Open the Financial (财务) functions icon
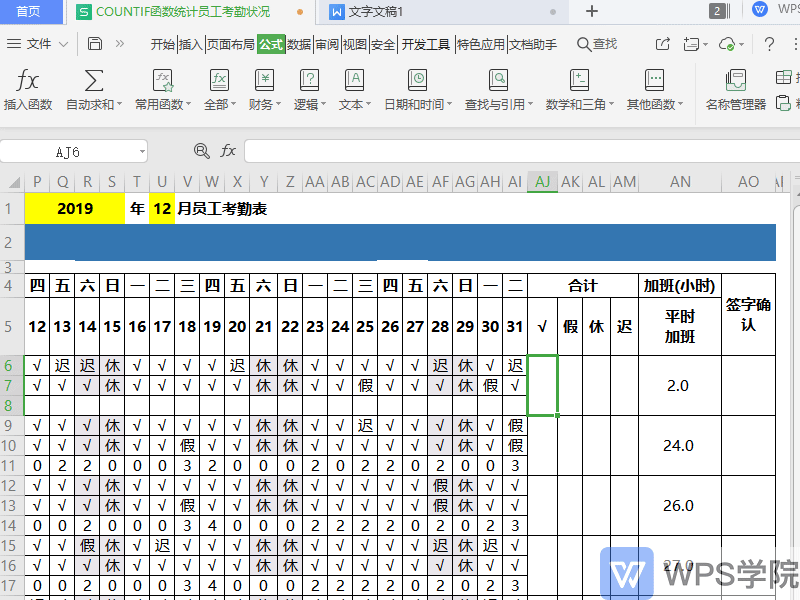800x600 pixels. (264, 81)
